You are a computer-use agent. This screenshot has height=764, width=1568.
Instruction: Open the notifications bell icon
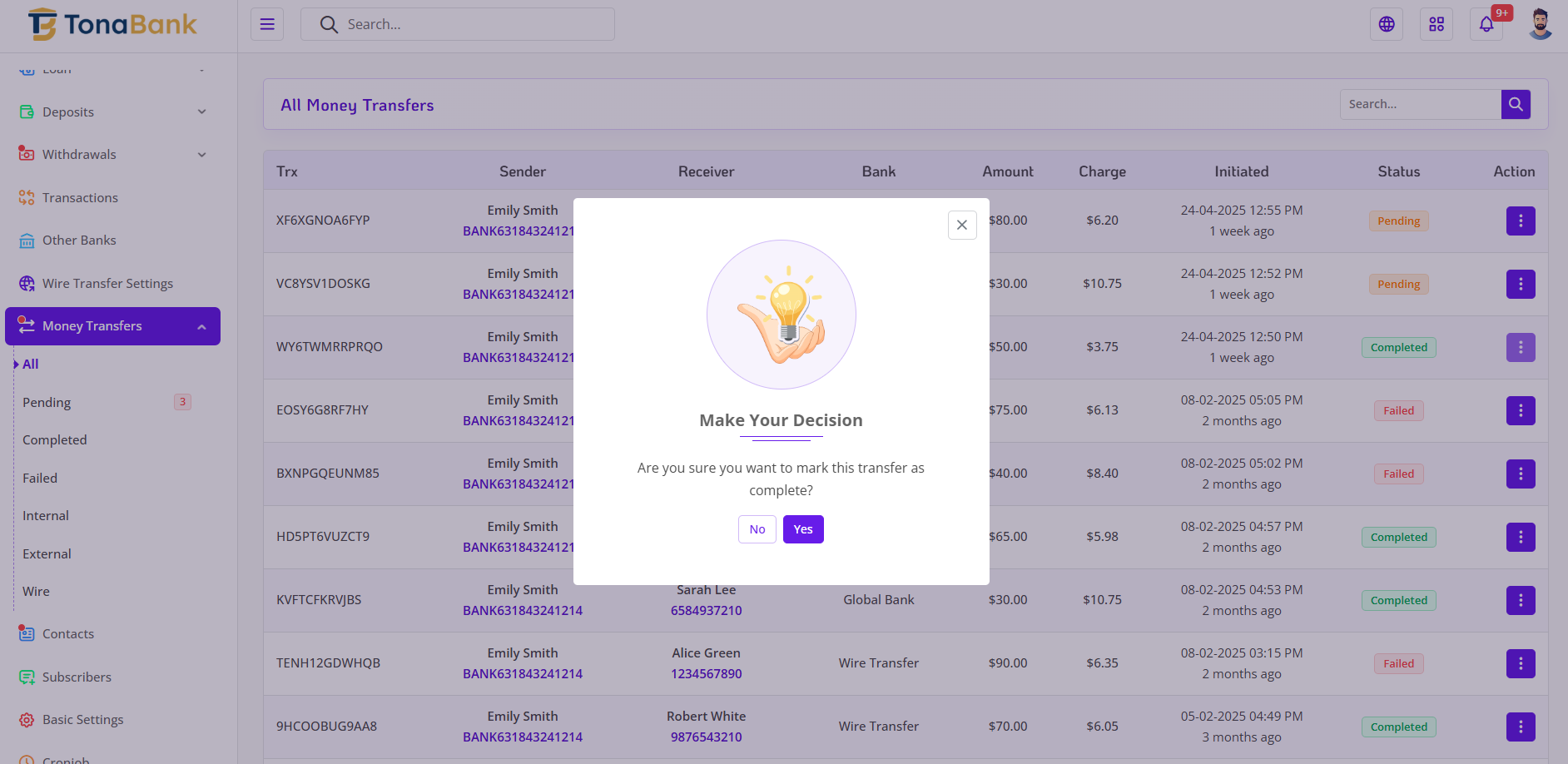(1486, 24)
